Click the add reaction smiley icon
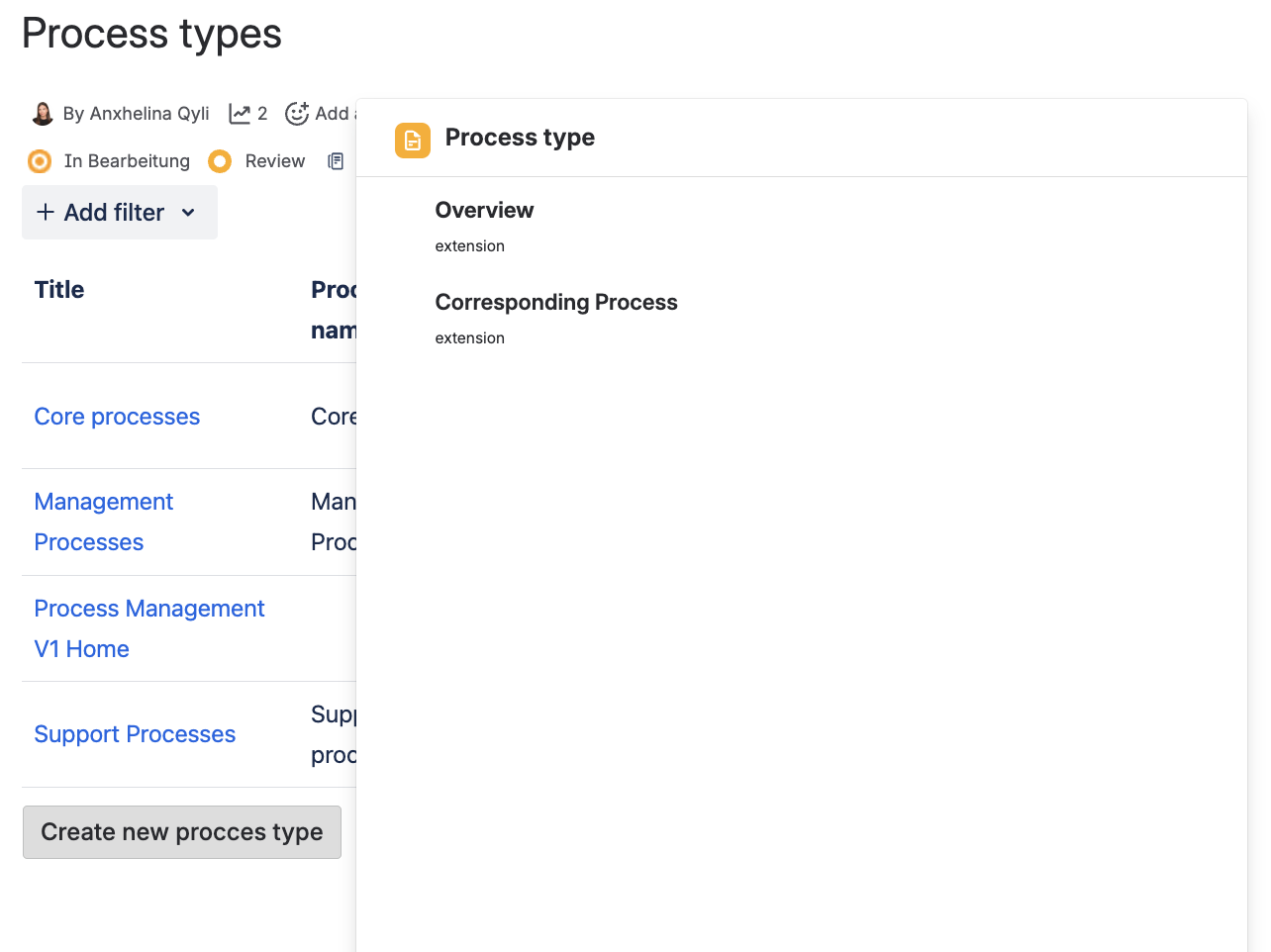The width and height of the screenshot is (1271, 952). coord(297,114)
